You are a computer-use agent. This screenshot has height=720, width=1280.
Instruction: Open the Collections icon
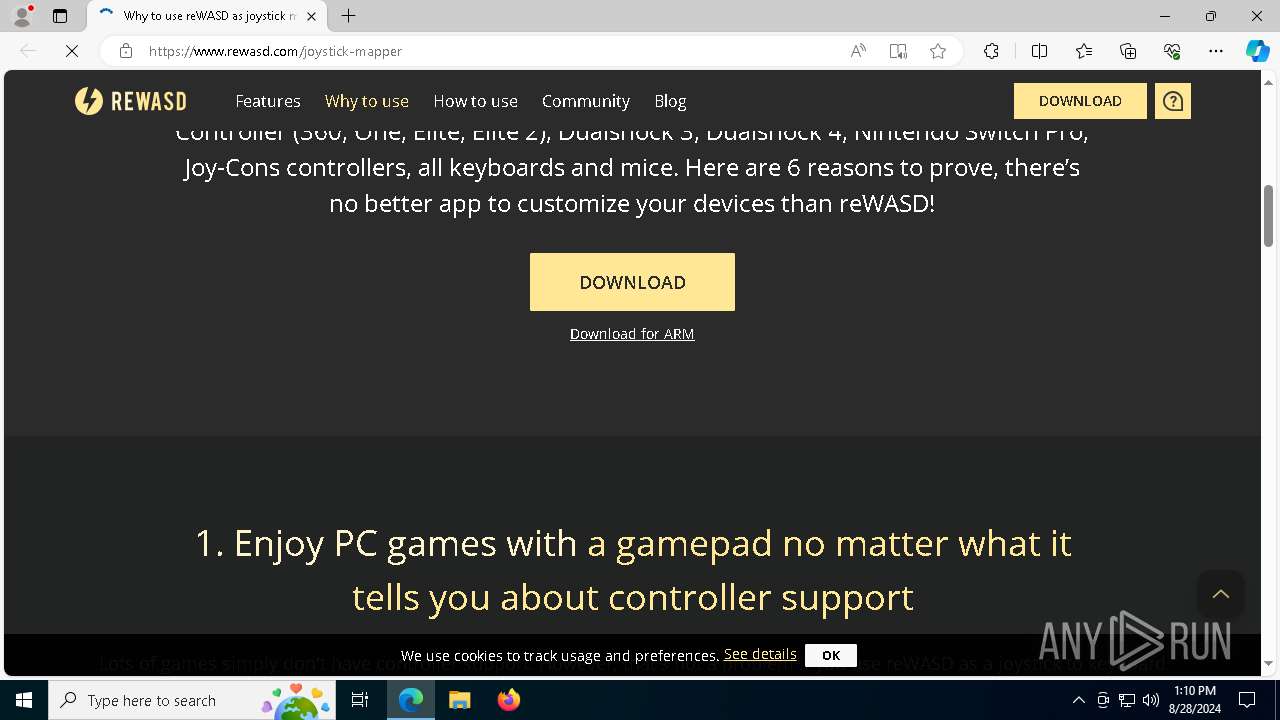pos(1128,51)
